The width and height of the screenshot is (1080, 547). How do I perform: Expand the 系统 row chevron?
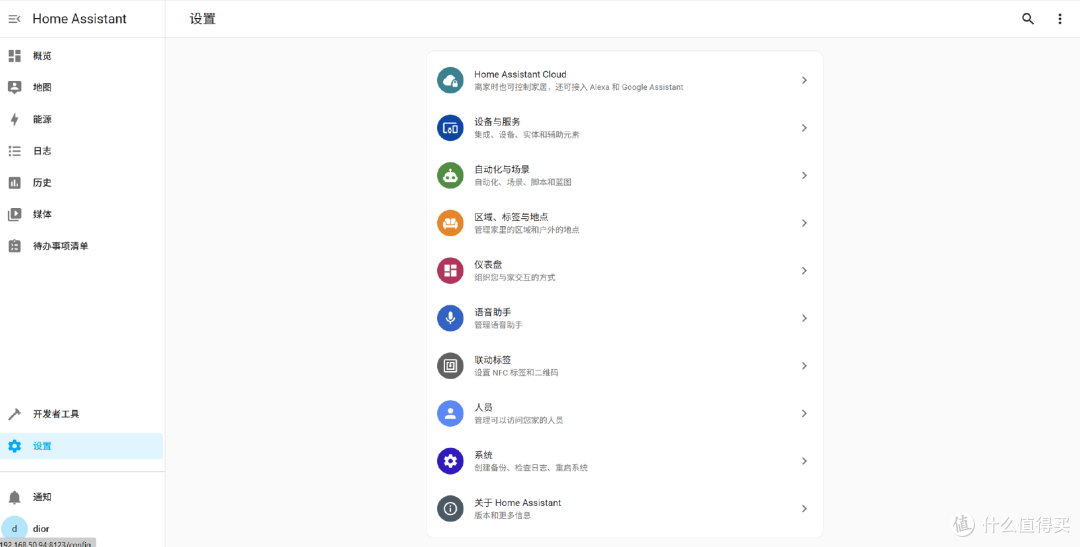[x=804, y=461]
